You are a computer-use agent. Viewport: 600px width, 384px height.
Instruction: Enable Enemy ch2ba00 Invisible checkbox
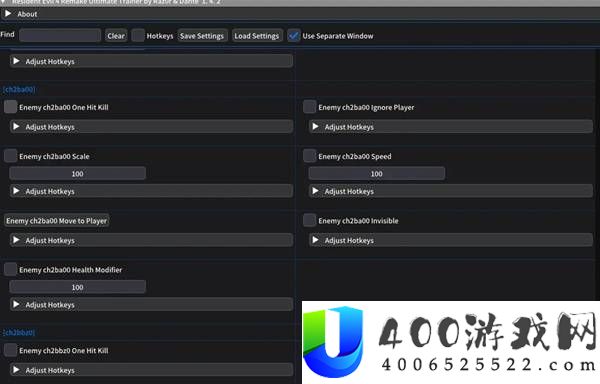310,220
